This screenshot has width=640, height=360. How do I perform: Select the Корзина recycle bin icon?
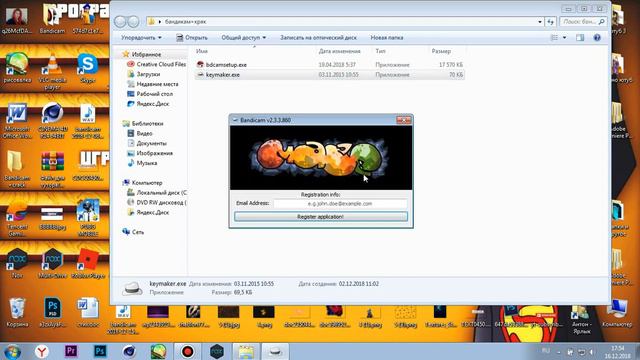(x=17, y=313)
